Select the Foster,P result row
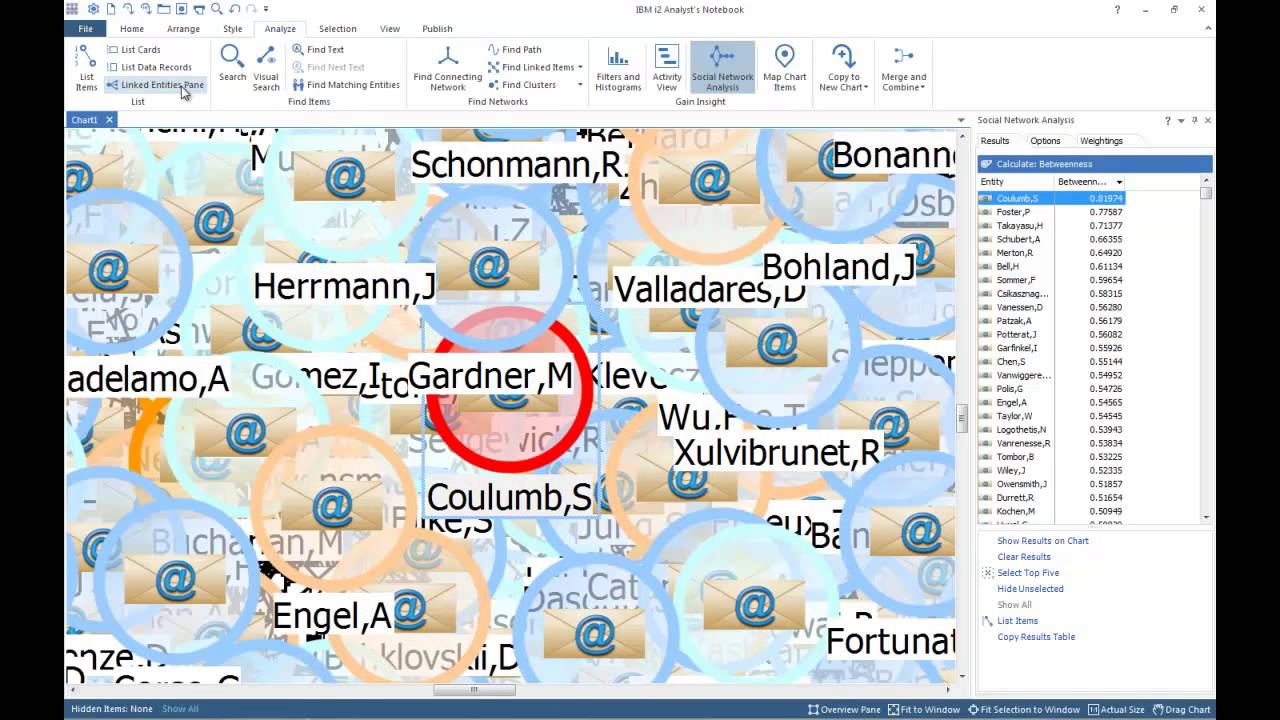Screen dimensions: 1280x720 pos(1051,212)
